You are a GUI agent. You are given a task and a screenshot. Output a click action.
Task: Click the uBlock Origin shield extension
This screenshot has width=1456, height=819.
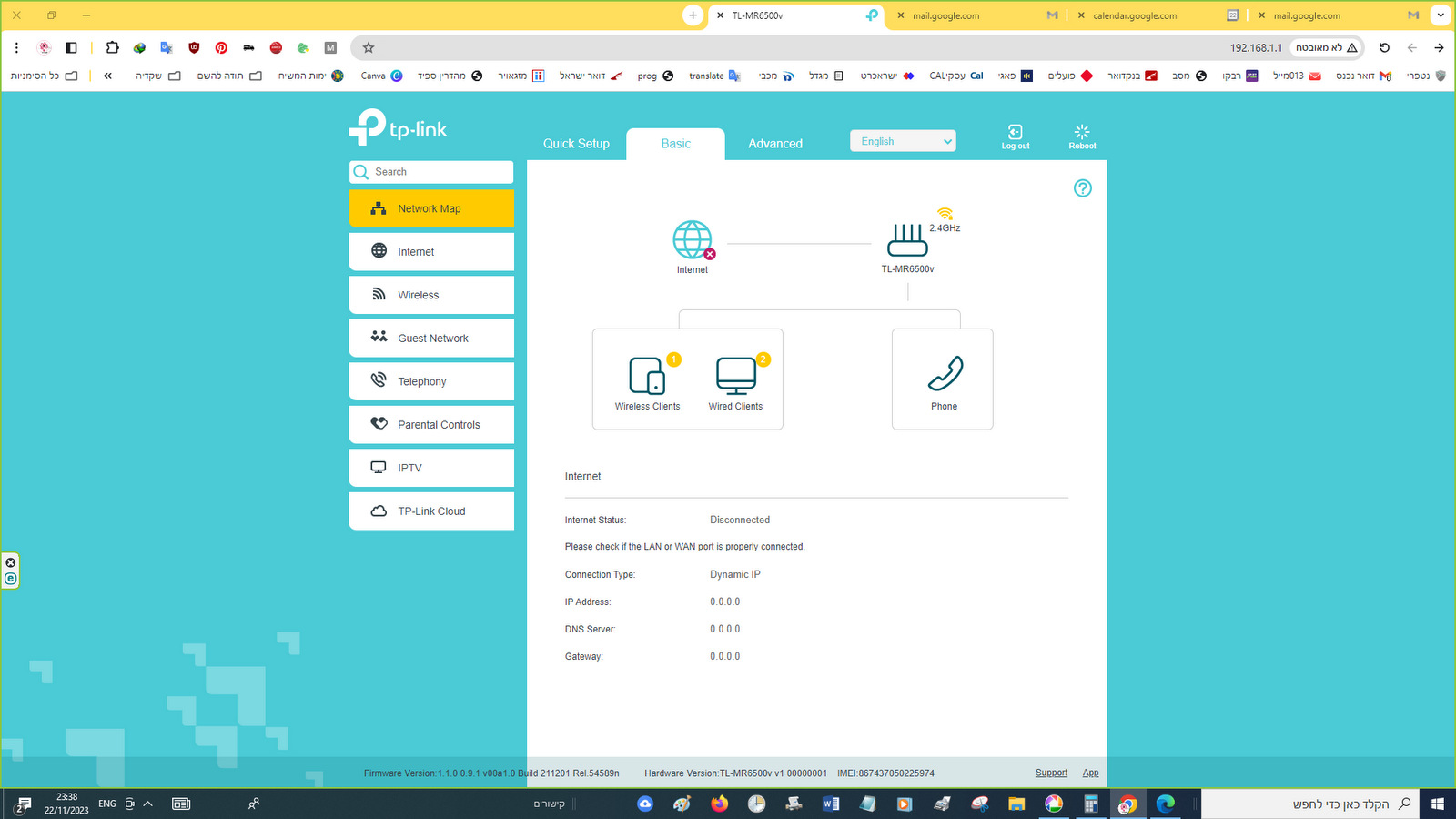pyautogui.click(x=194, y=48)
